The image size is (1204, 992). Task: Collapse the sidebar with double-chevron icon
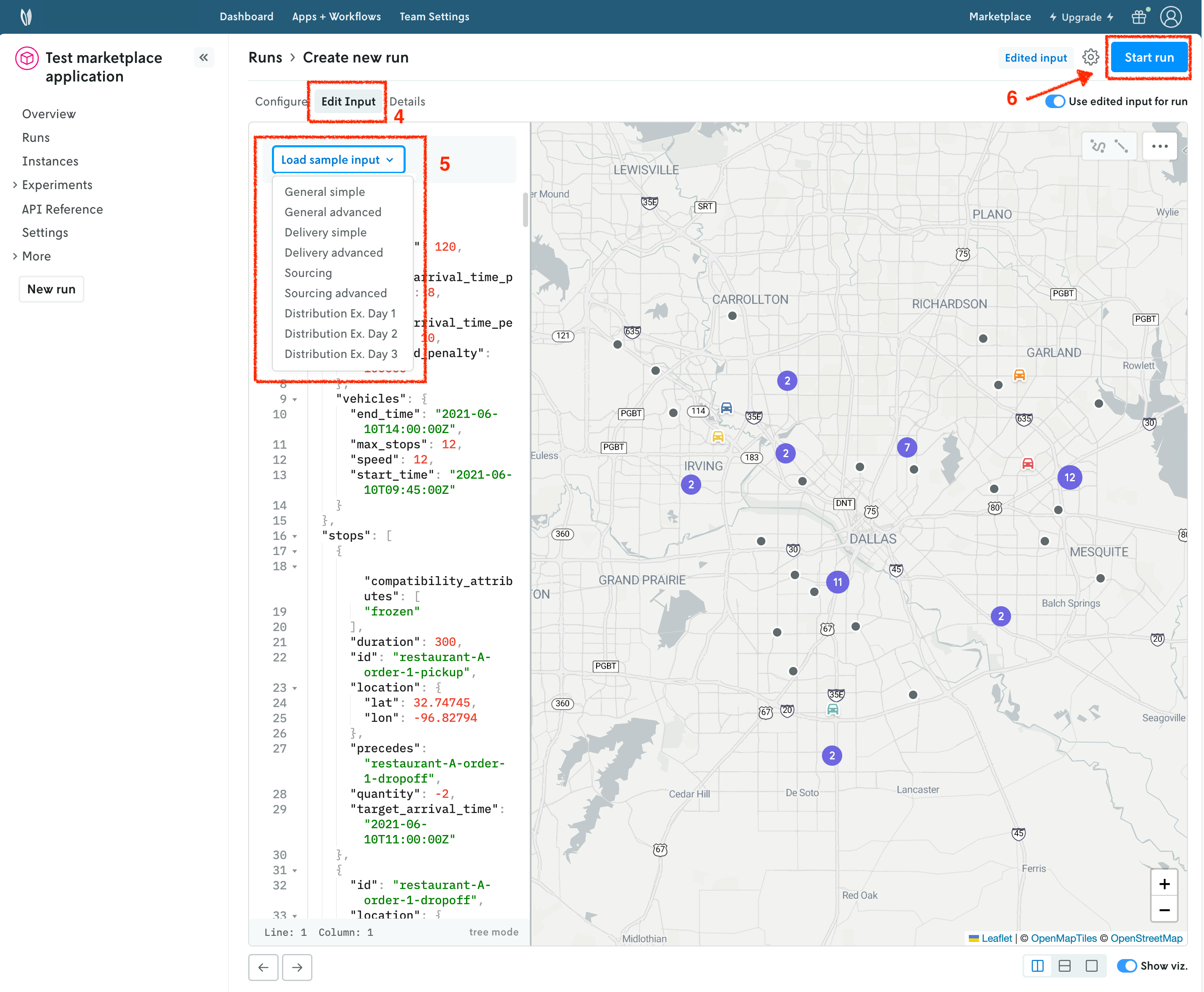coord(203,57)
